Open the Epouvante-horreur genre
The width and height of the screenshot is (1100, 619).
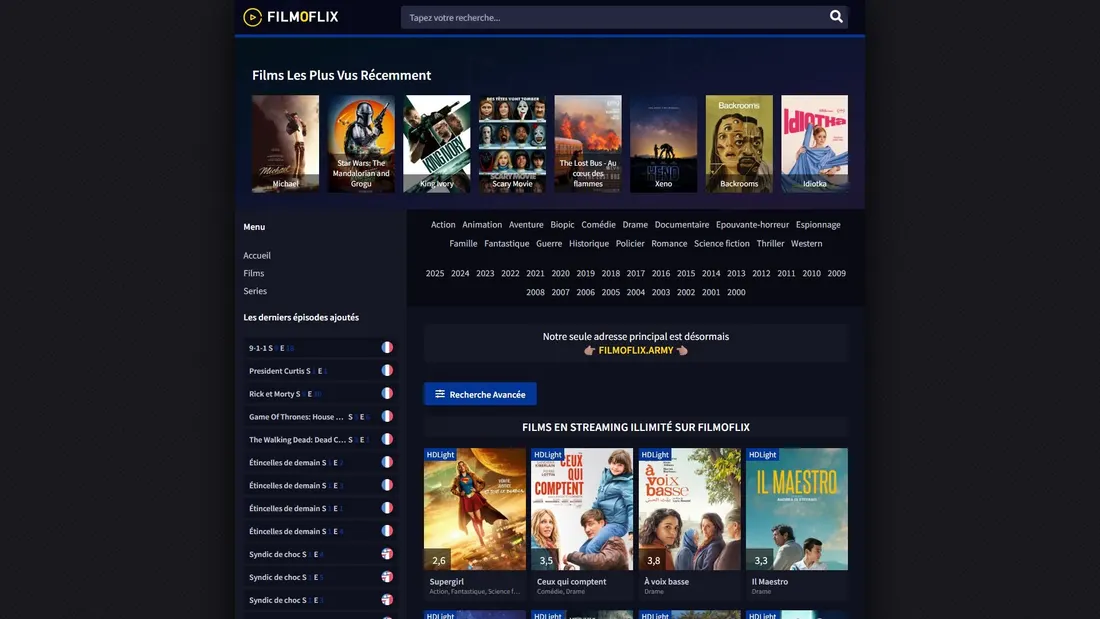pyautogui.click(x=752, y=225)
